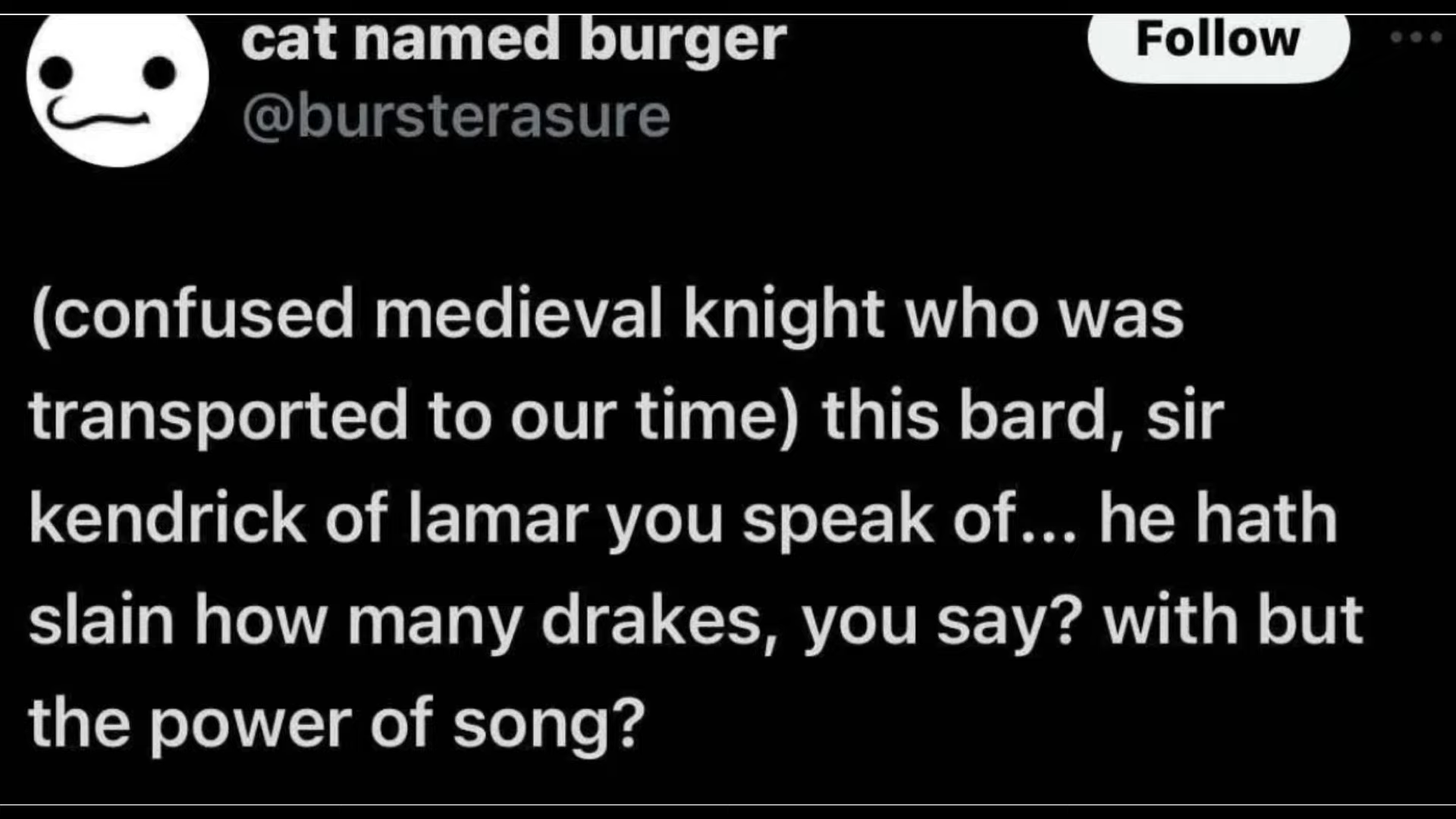Open the @bursterasure handle link

coord(457,118)
